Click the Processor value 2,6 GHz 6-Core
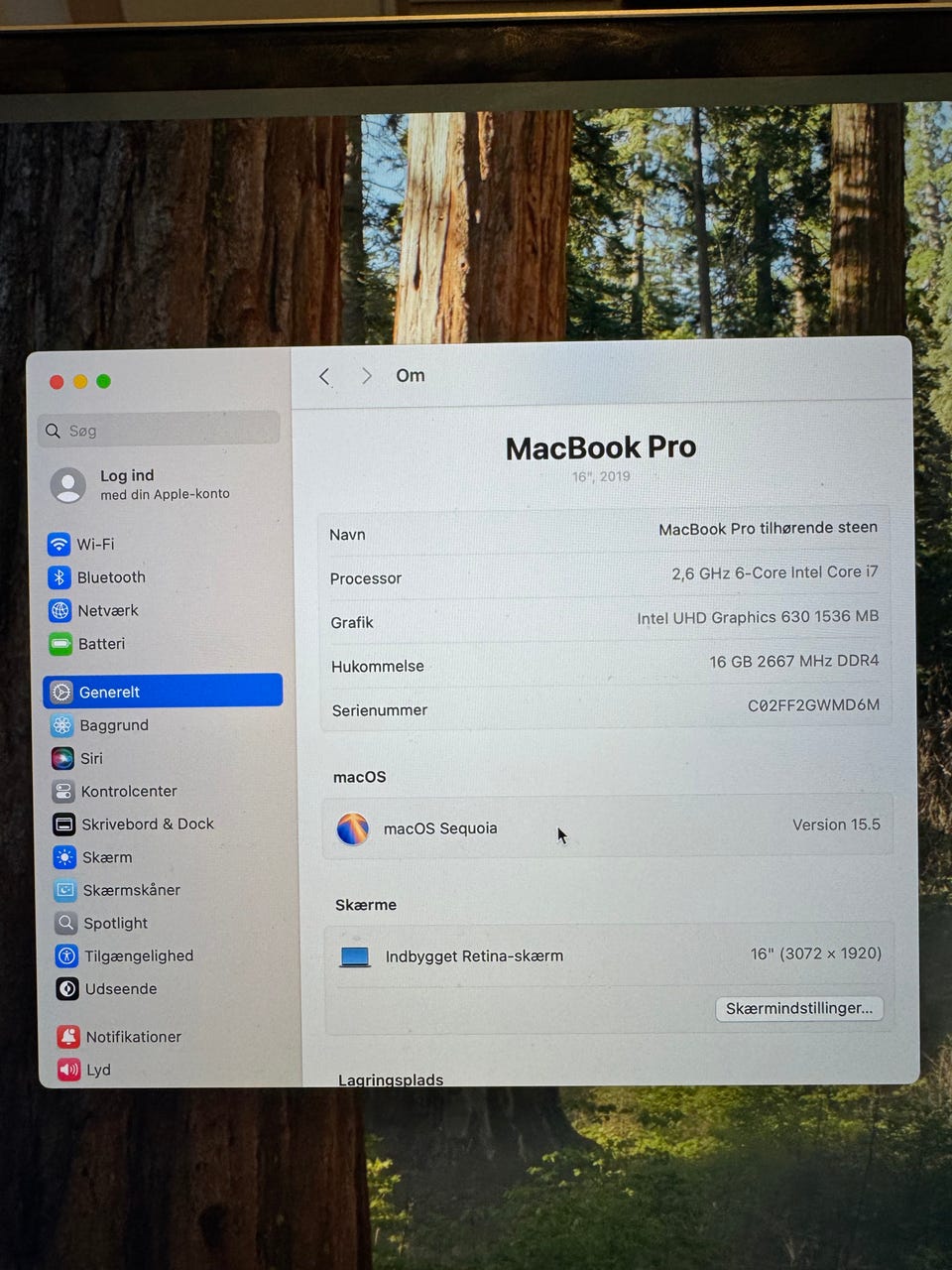 (774, 572)
